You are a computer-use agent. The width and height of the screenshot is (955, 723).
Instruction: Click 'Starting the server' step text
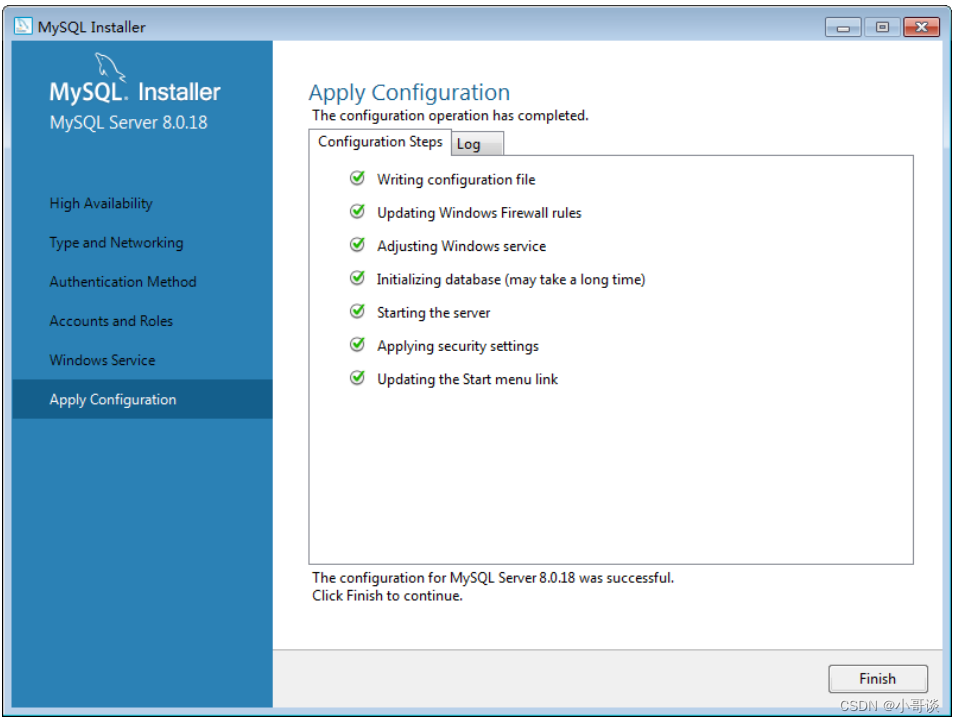click(434, 312)
